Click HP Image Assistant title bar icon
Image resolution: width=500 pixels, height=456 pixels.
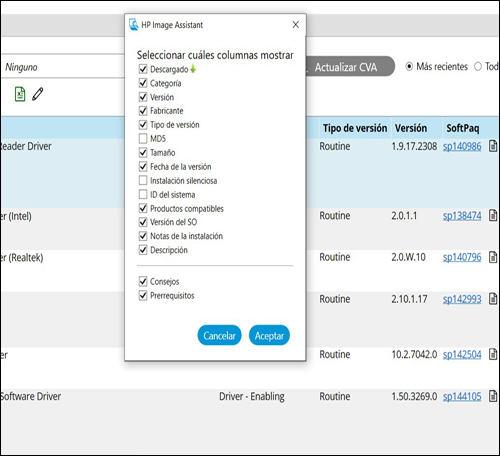pos(134,25)
